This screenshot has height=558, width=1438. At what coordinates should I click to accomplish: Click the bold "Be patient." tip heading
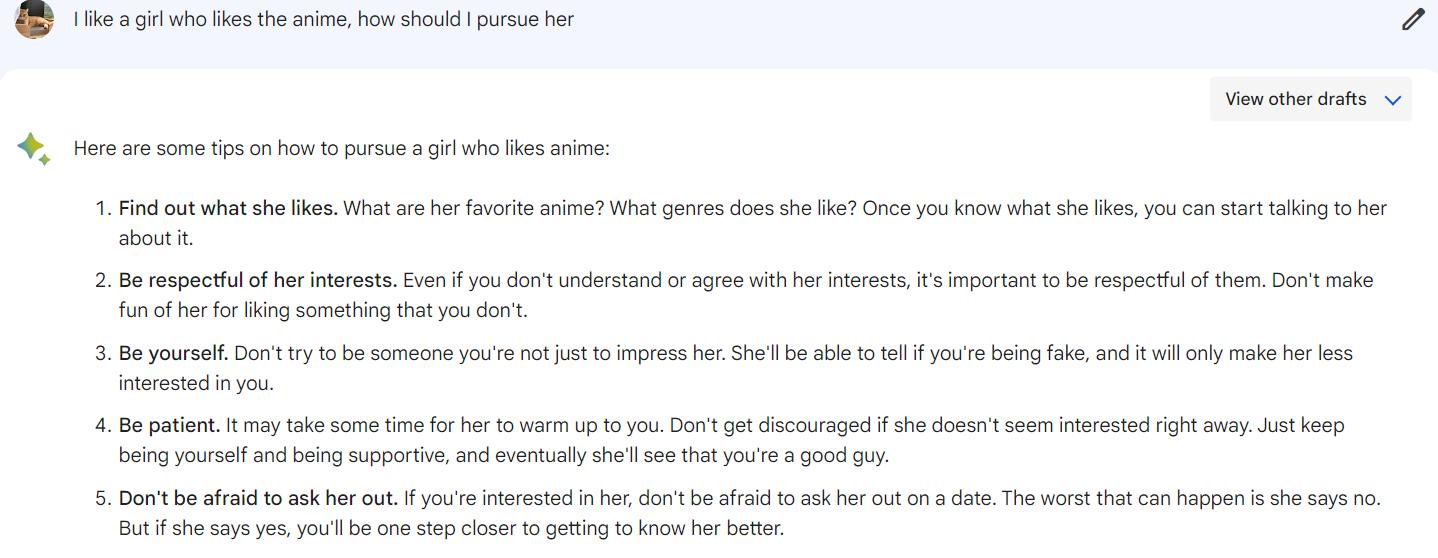point(170,425)
